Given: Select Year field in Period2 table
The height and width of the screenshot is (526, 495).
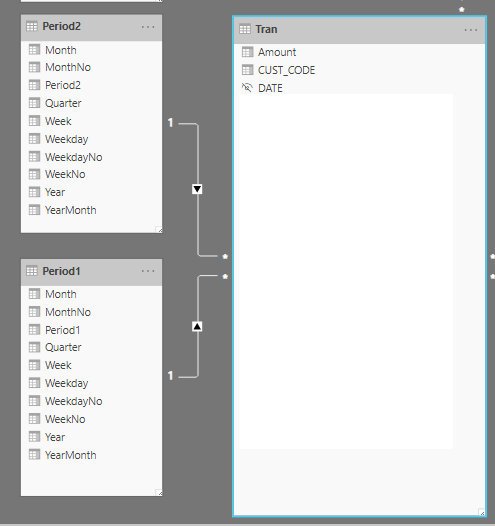Looking at the screenshot, I should (x=55, y=192).
